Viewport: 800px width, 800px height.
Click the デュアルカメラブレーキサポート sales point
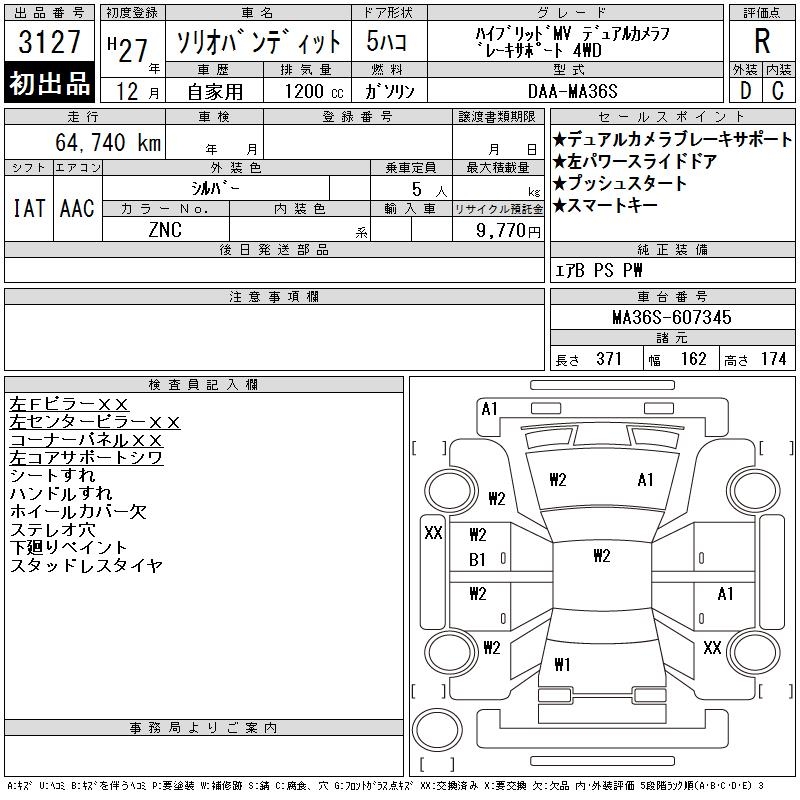(x=671, y=140)
